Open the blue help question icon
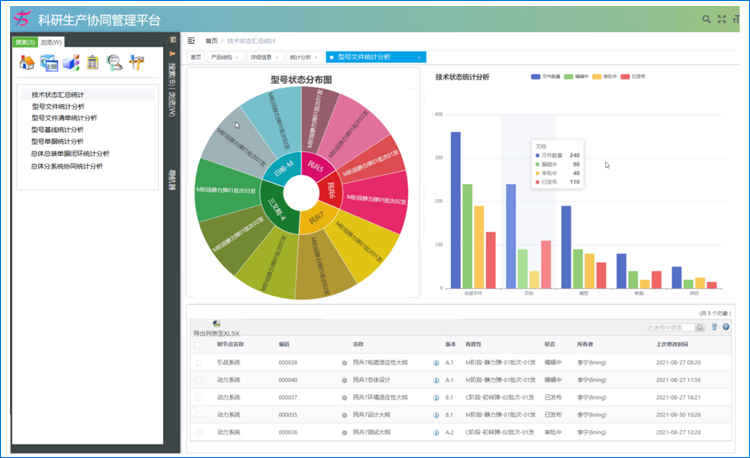 pyautogui.click(x=726, y=327)
